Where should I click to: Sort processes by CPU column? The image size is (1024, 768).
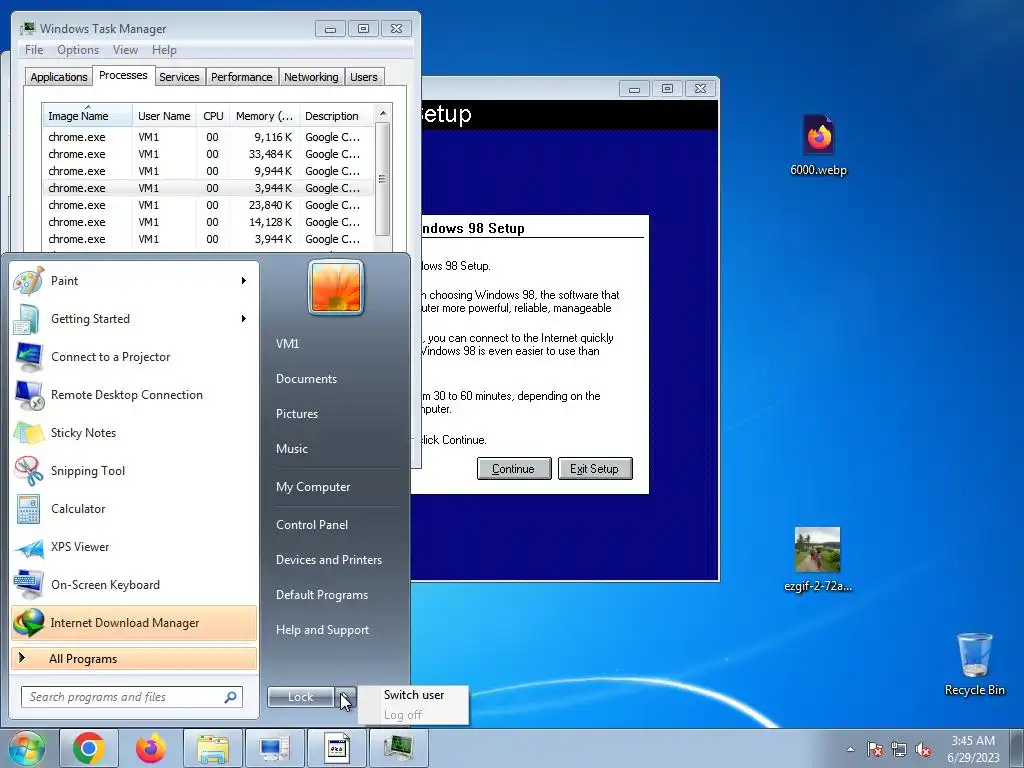213,116
